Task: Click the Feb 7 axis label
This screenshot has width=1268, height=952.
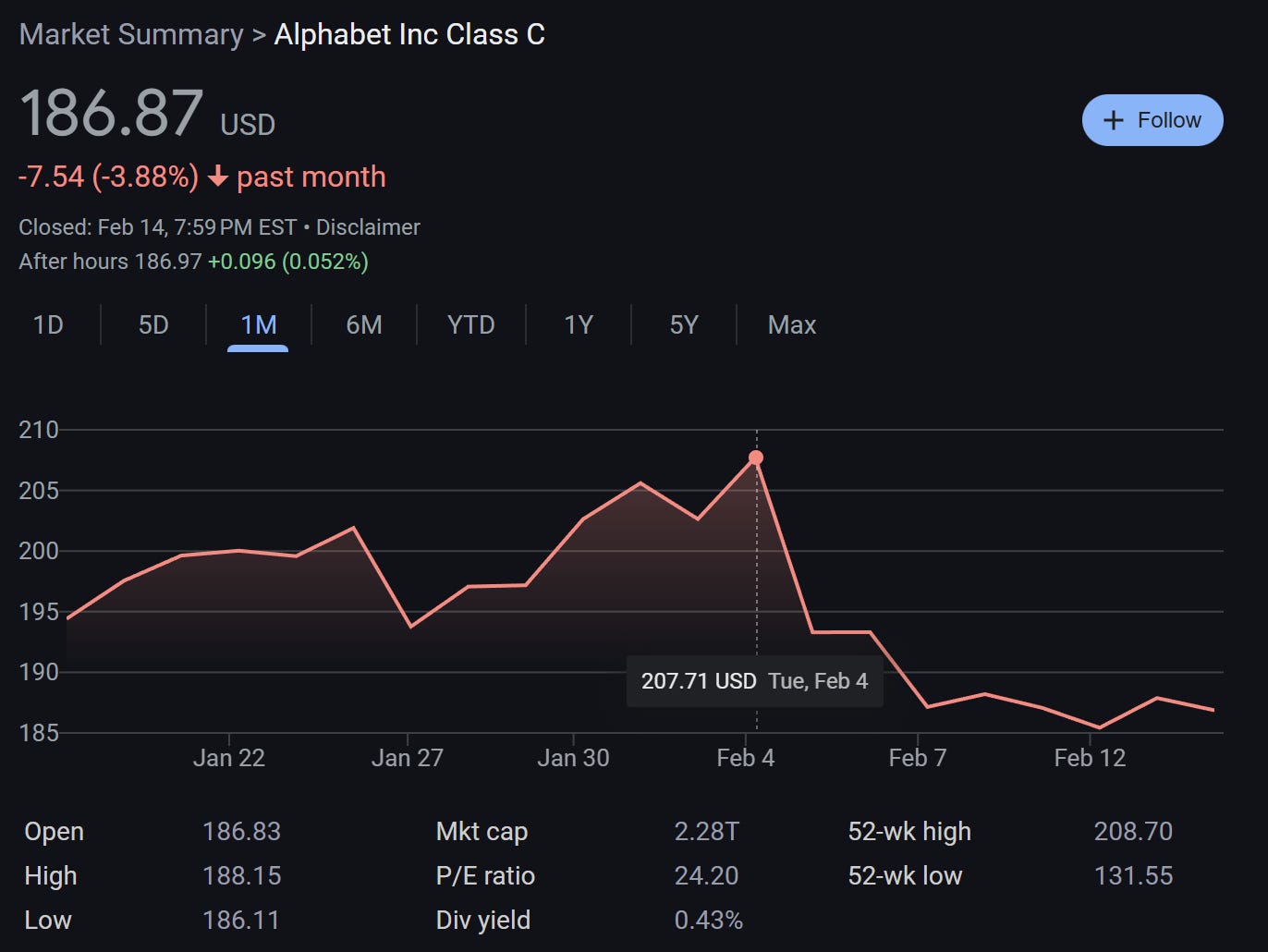Action: [x=918, y=758]
